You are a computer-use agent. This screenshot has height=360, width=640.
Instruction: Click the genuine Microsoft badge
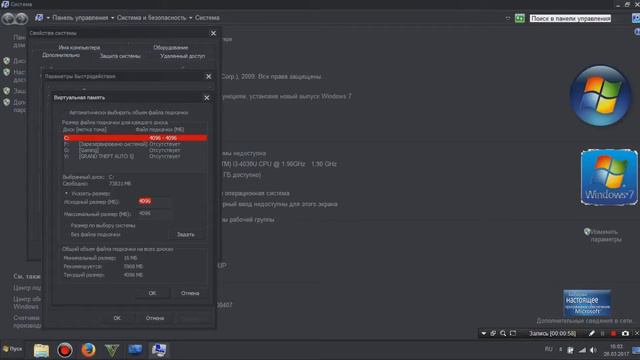coord(587,303)
